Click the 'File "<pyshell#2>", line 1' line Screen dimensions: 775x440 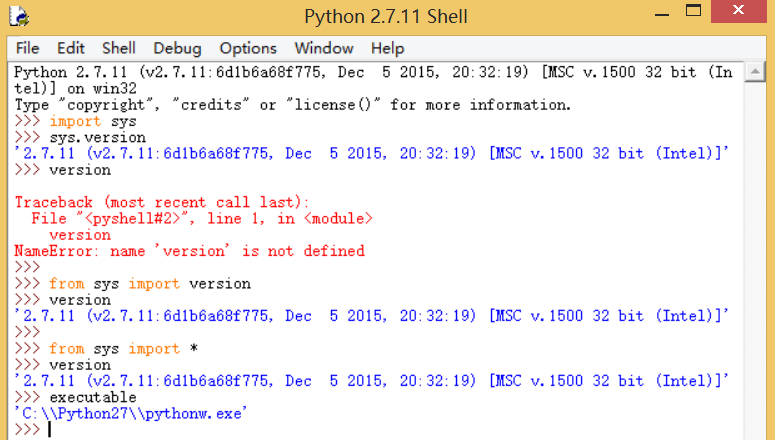coord(202,219)
